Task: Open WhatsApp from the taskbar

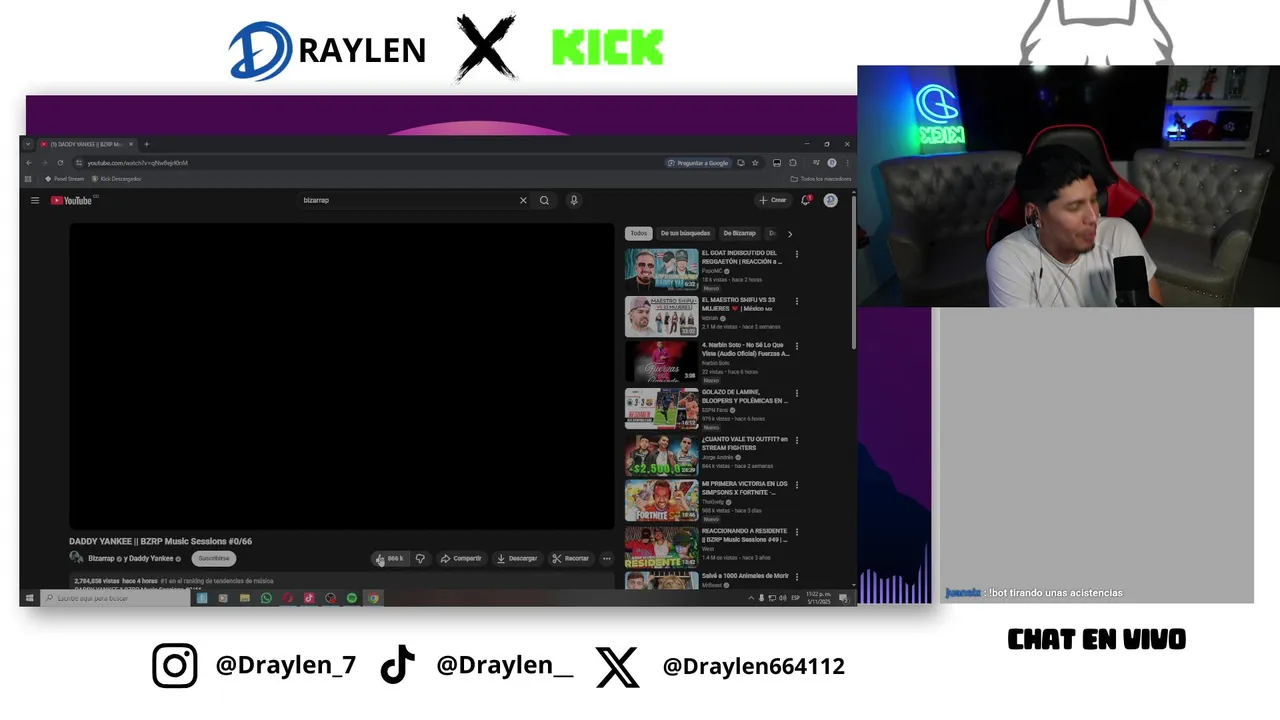Action: [x=266, y=598]
